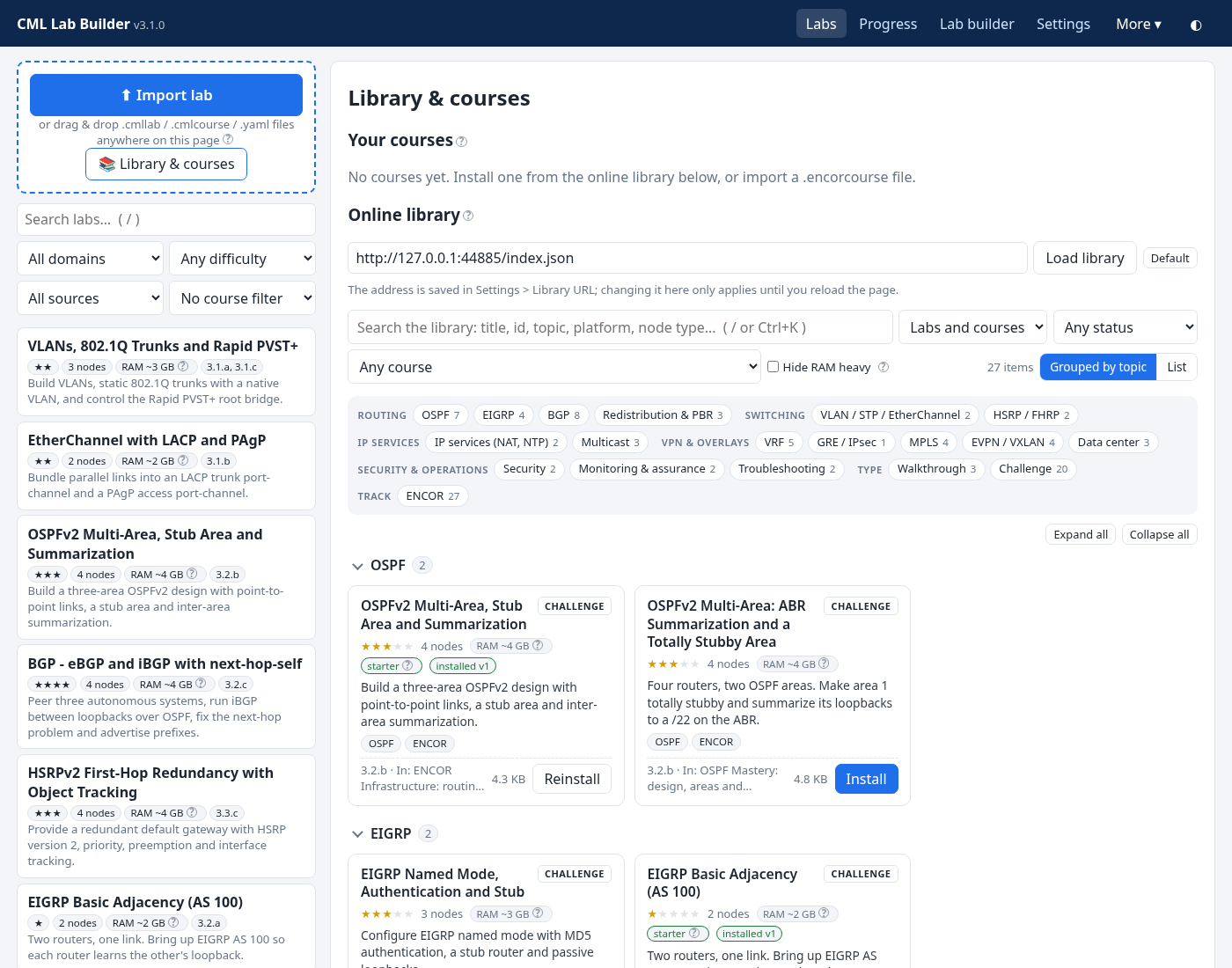Screen dimensions: 1232x968
Task: Switch to List view
Action: click(x=1177, y=367)
